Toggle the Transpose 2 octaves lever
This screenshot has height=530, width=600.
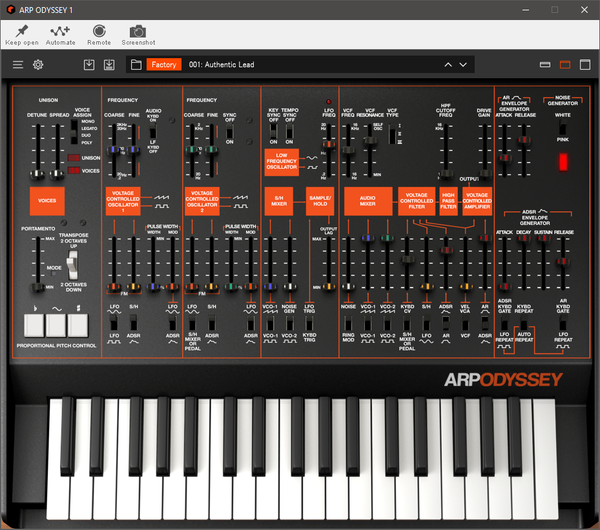click(72, 265)
